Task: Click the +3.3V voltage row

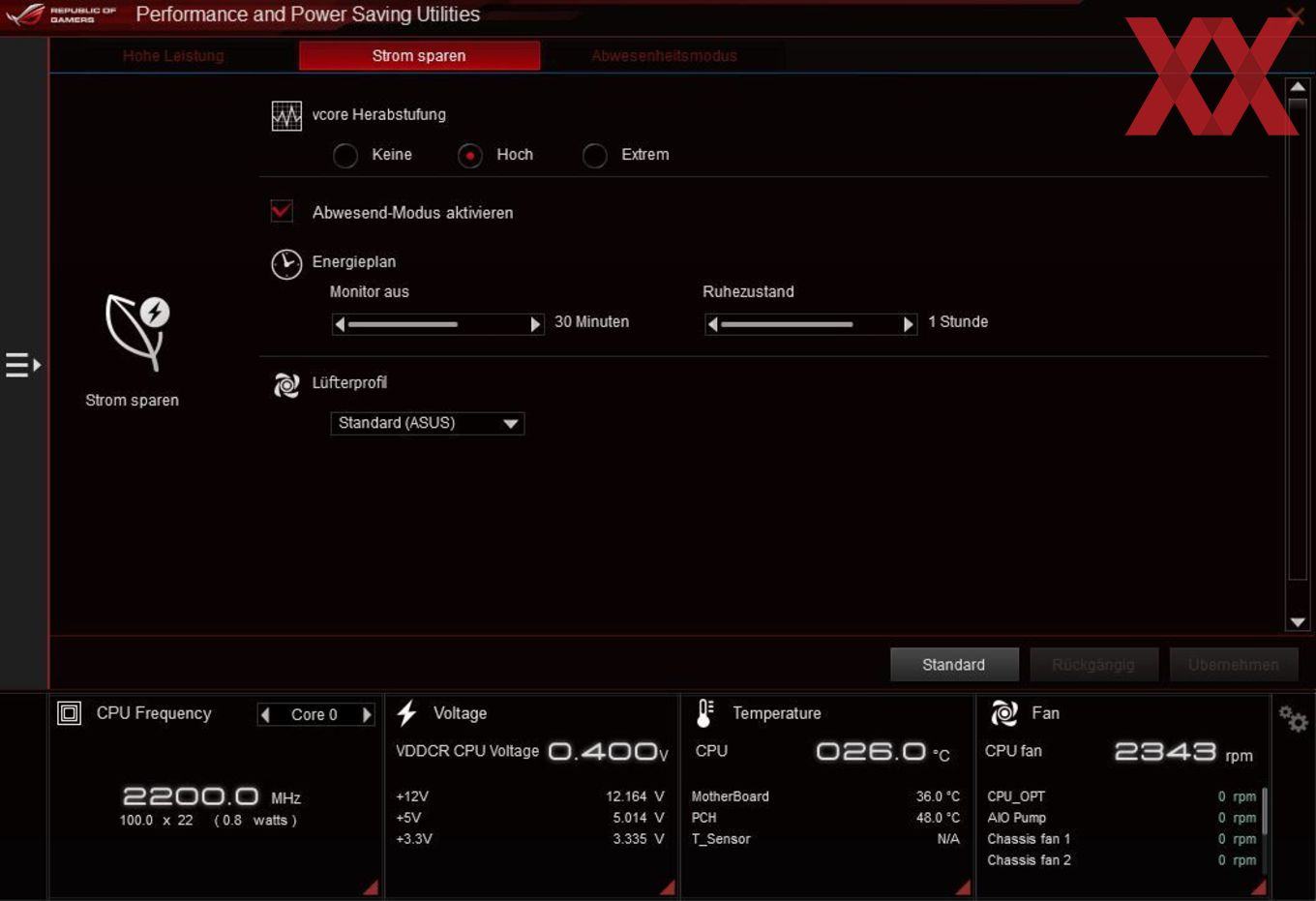Action: (x=530, y=839)
